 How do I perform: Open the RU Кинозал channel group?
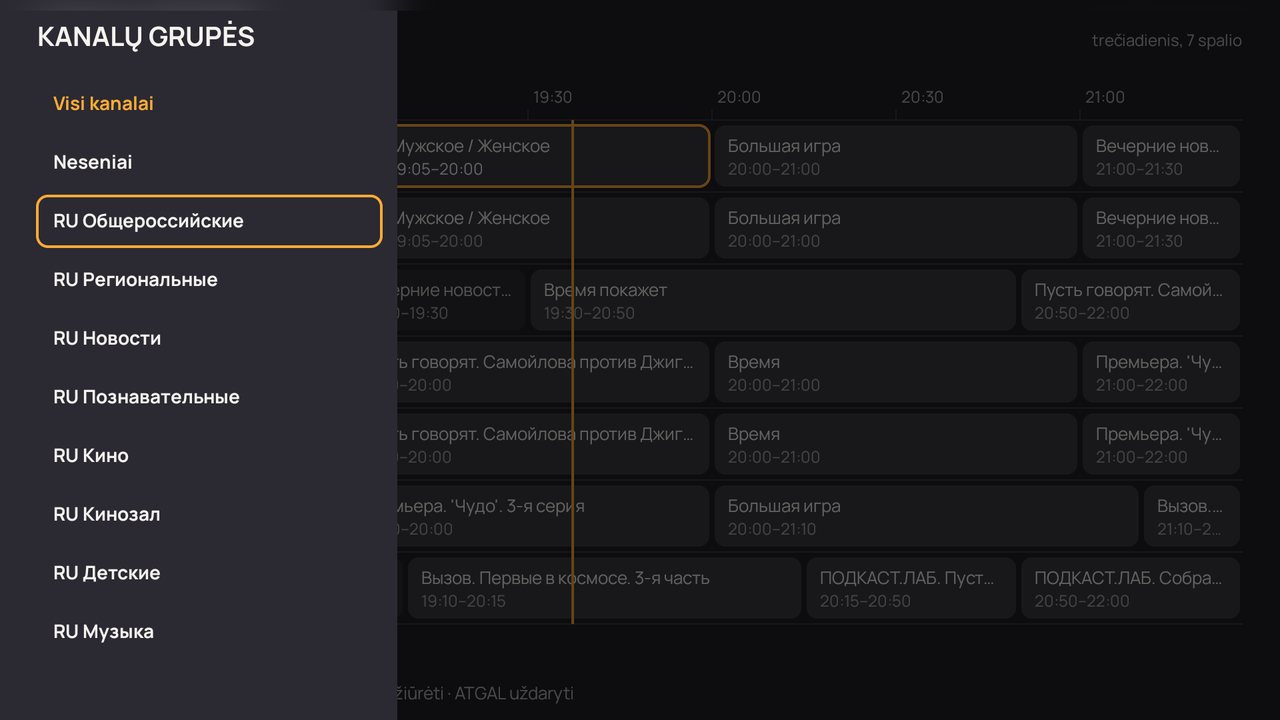pos(209,514)
